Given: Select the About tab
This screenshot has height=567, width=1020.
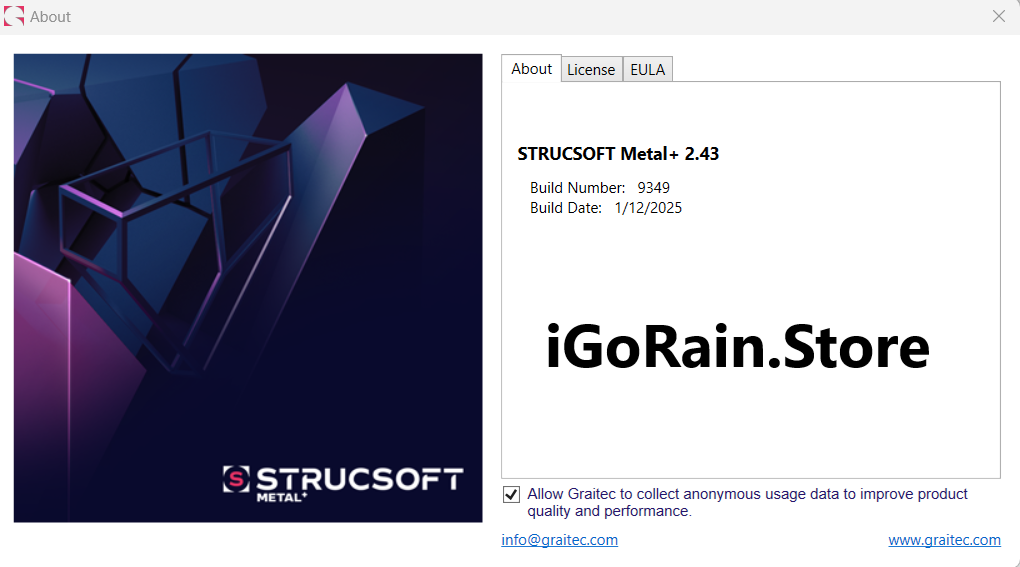Looking at the screenshot, I should (x=531, y=69).
